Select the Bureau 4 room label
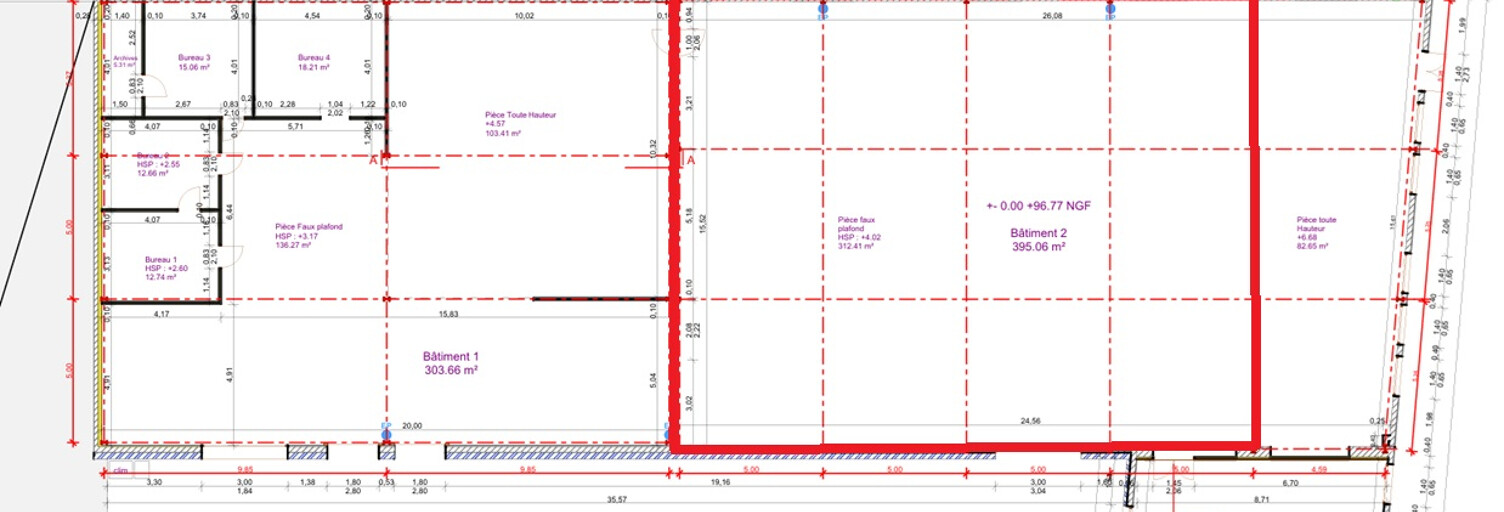Screen dimensions: 1504x512 click(x=313, y=63)
